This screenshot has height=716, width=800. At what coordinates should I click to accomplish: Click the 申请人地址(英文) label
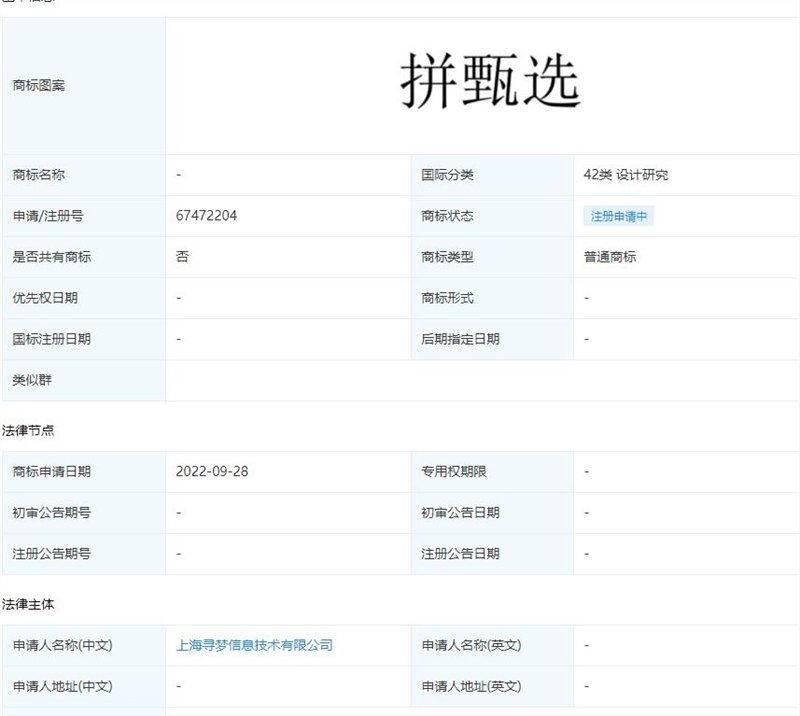pos(471,686)
